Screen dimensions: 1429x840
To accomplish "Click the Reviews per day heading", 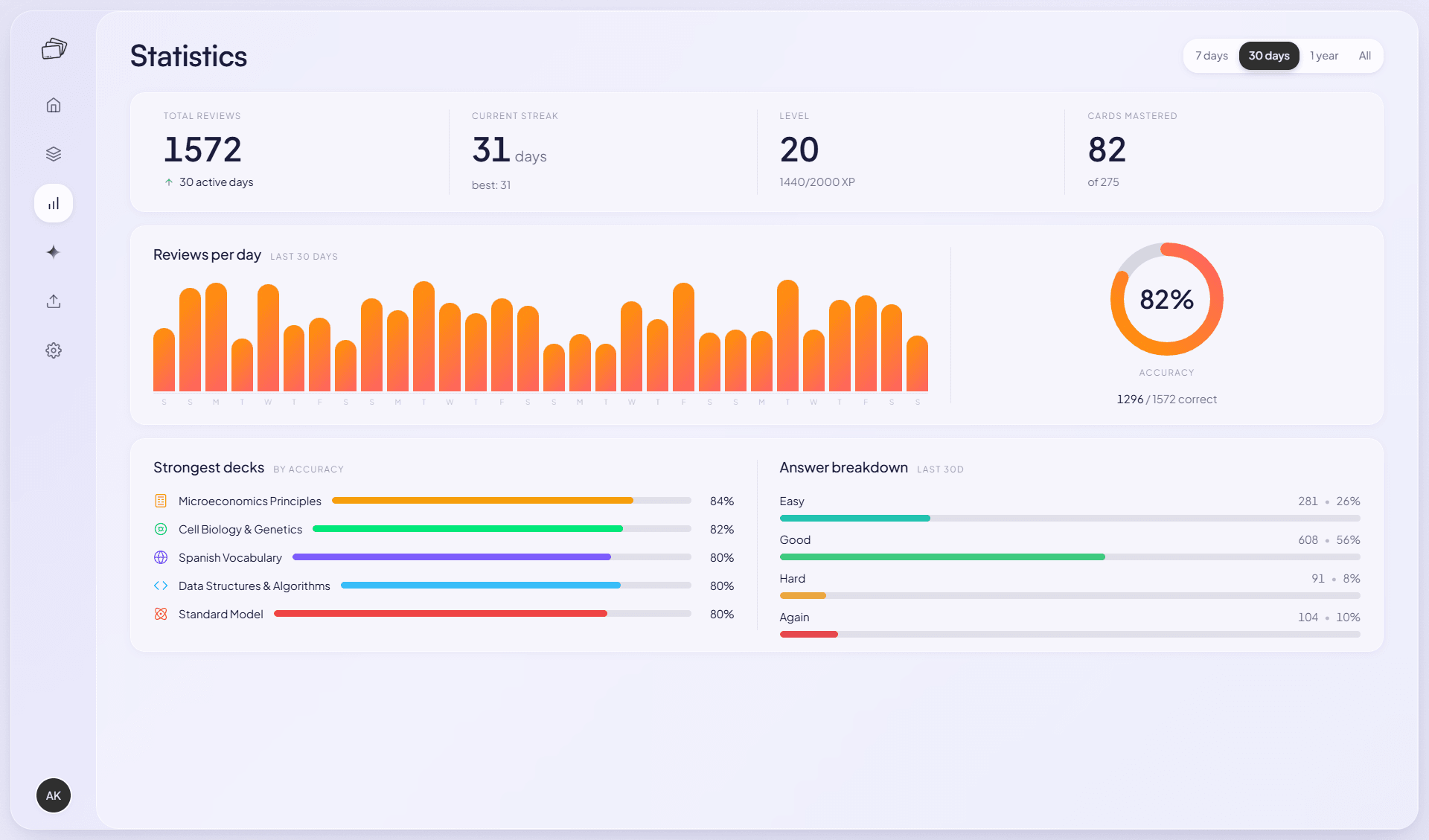I will [207, 254].
